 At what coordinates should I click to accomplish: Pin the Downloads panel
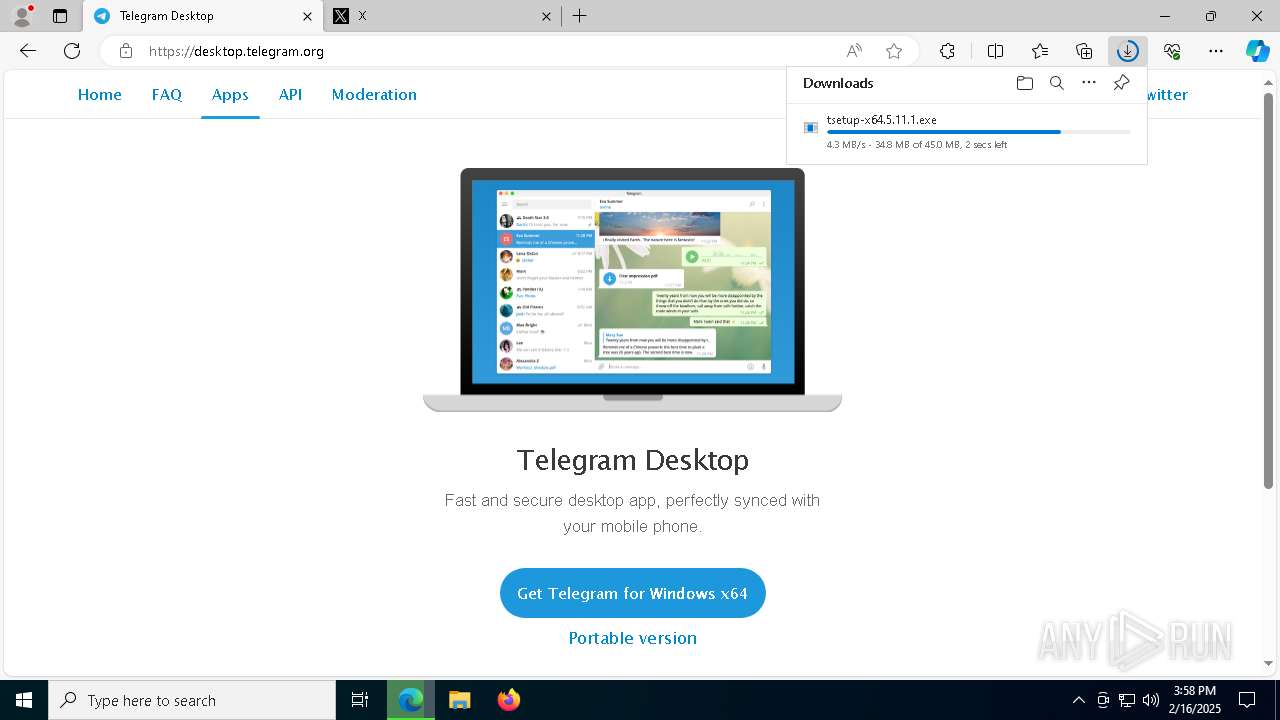(x=1121, y=83)
